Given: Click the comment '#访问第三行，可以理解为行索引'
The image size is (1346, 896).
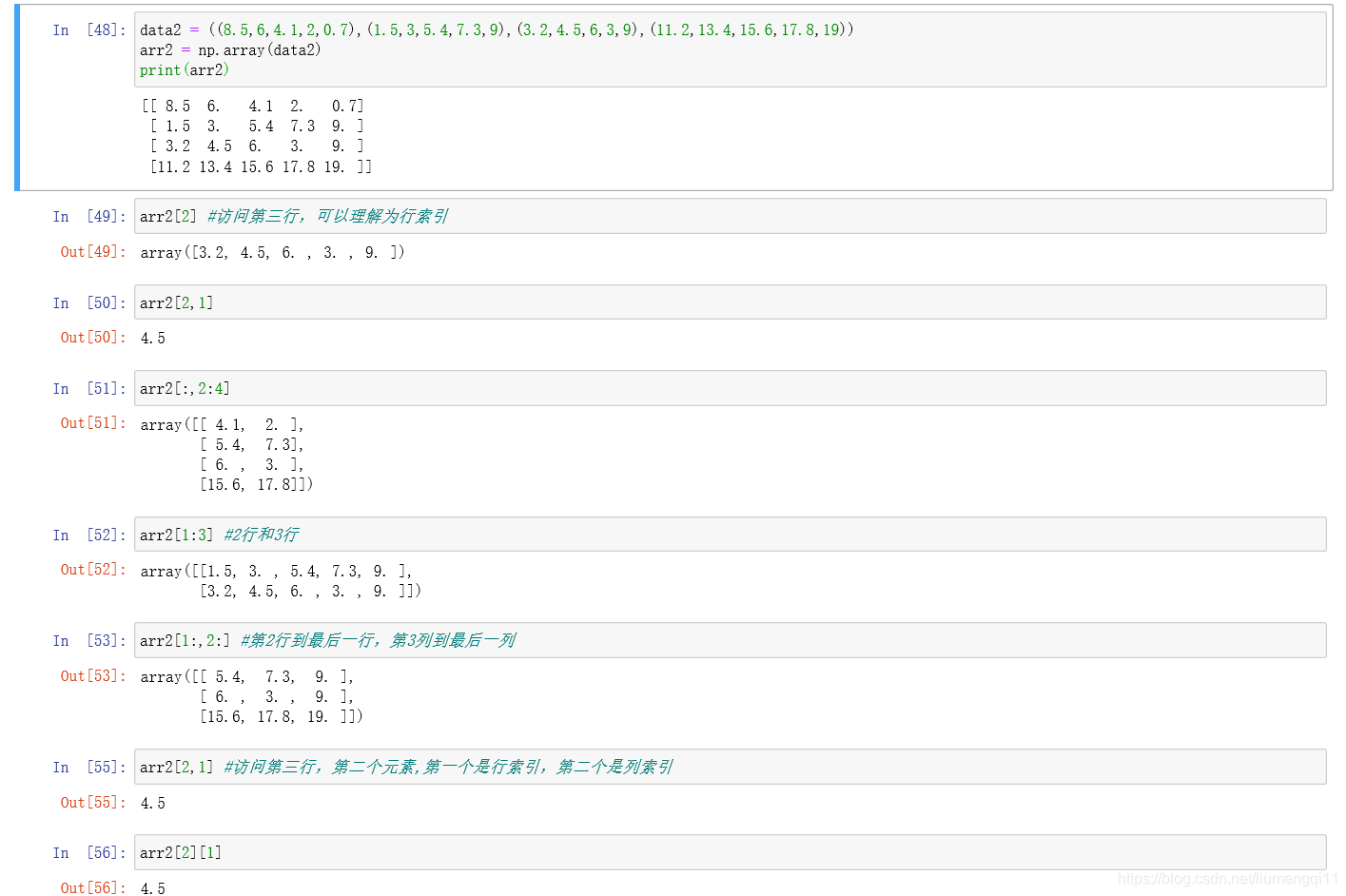Looking at the screenshot, I should [x=327, y=216].
